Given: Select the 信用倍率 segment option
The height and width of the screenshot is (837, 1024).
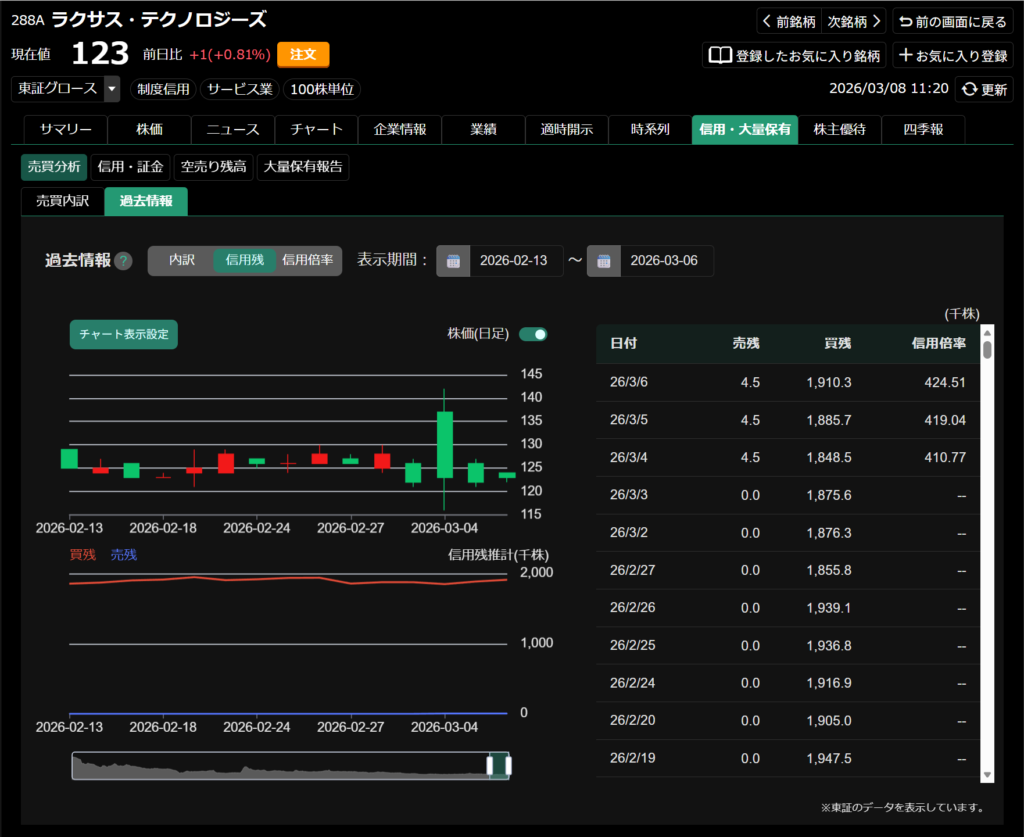Looking at the screenshot, I should 308,260.
